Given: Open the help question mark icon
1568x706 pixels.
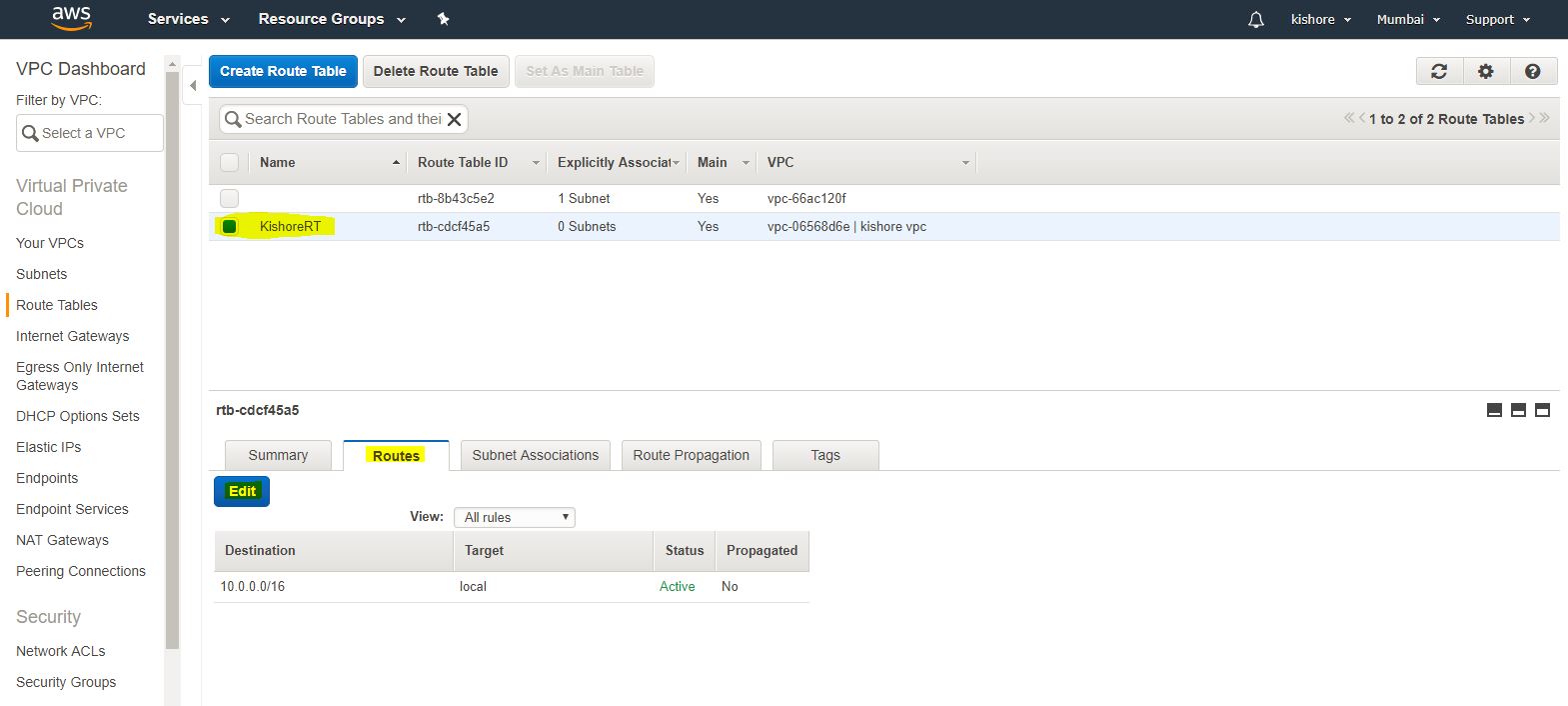Looking at the screenshot, I should (x=1533, y=71).
